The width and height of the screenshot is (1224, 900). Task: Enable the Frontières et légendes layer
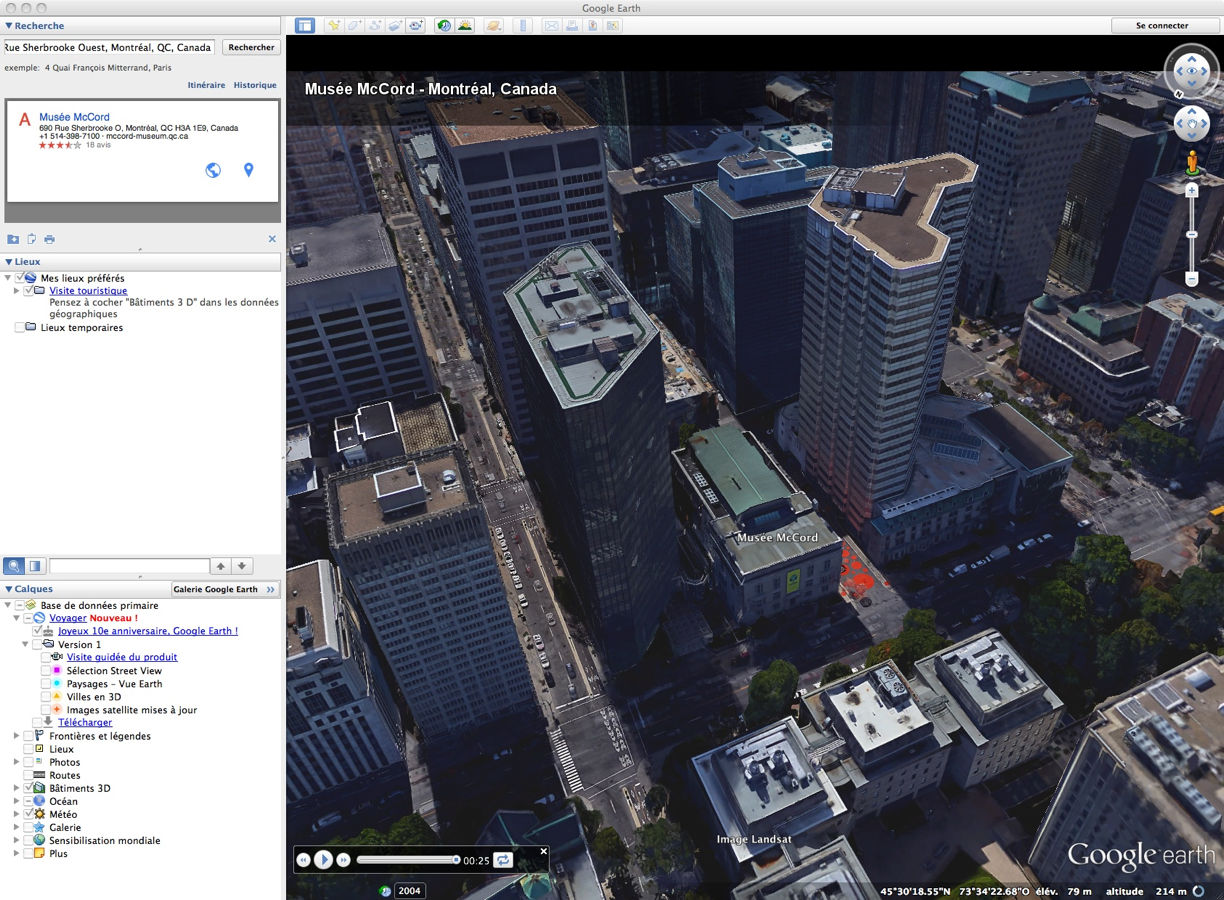point(28,736)
